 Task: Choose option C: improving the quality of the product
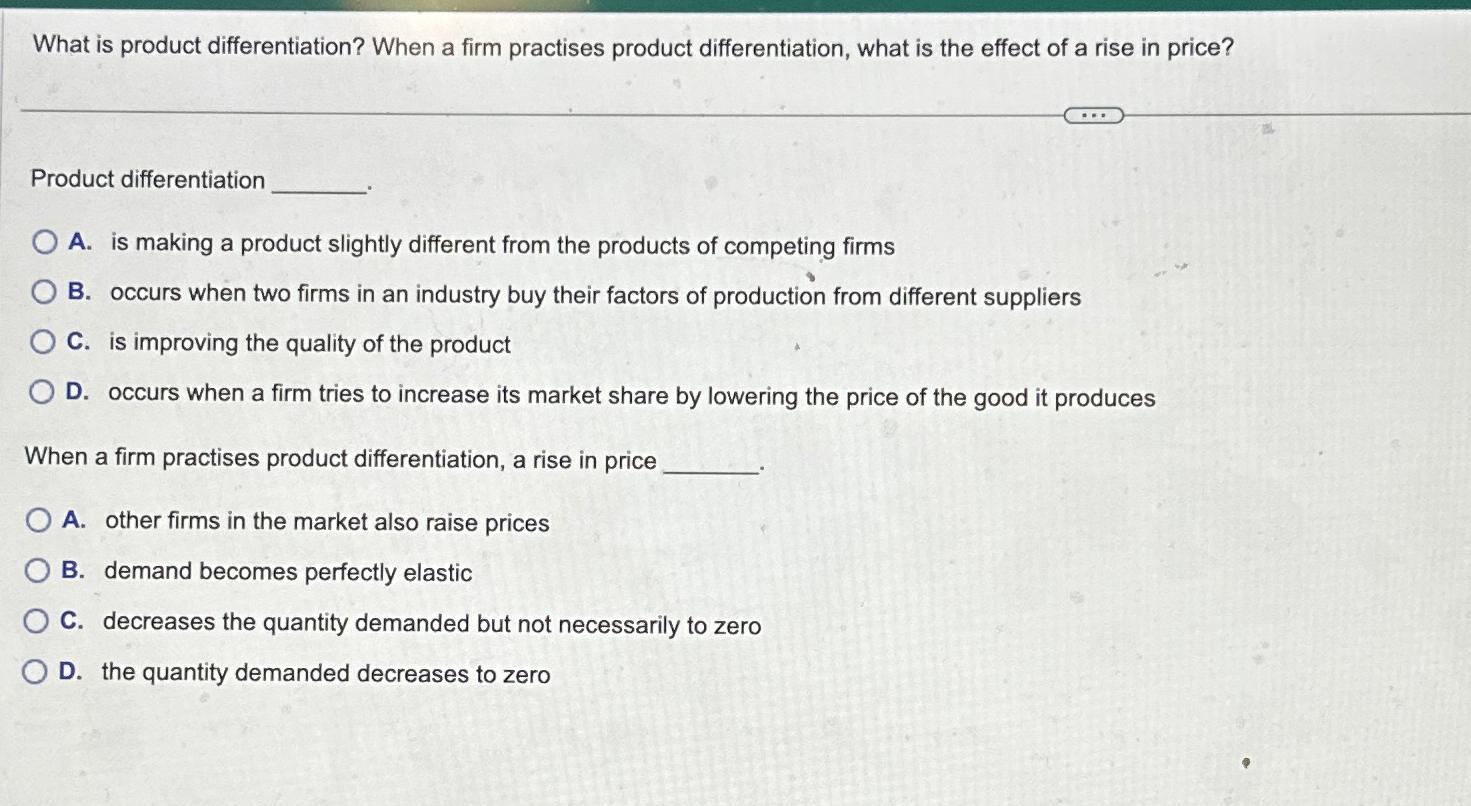coord(42,341)
